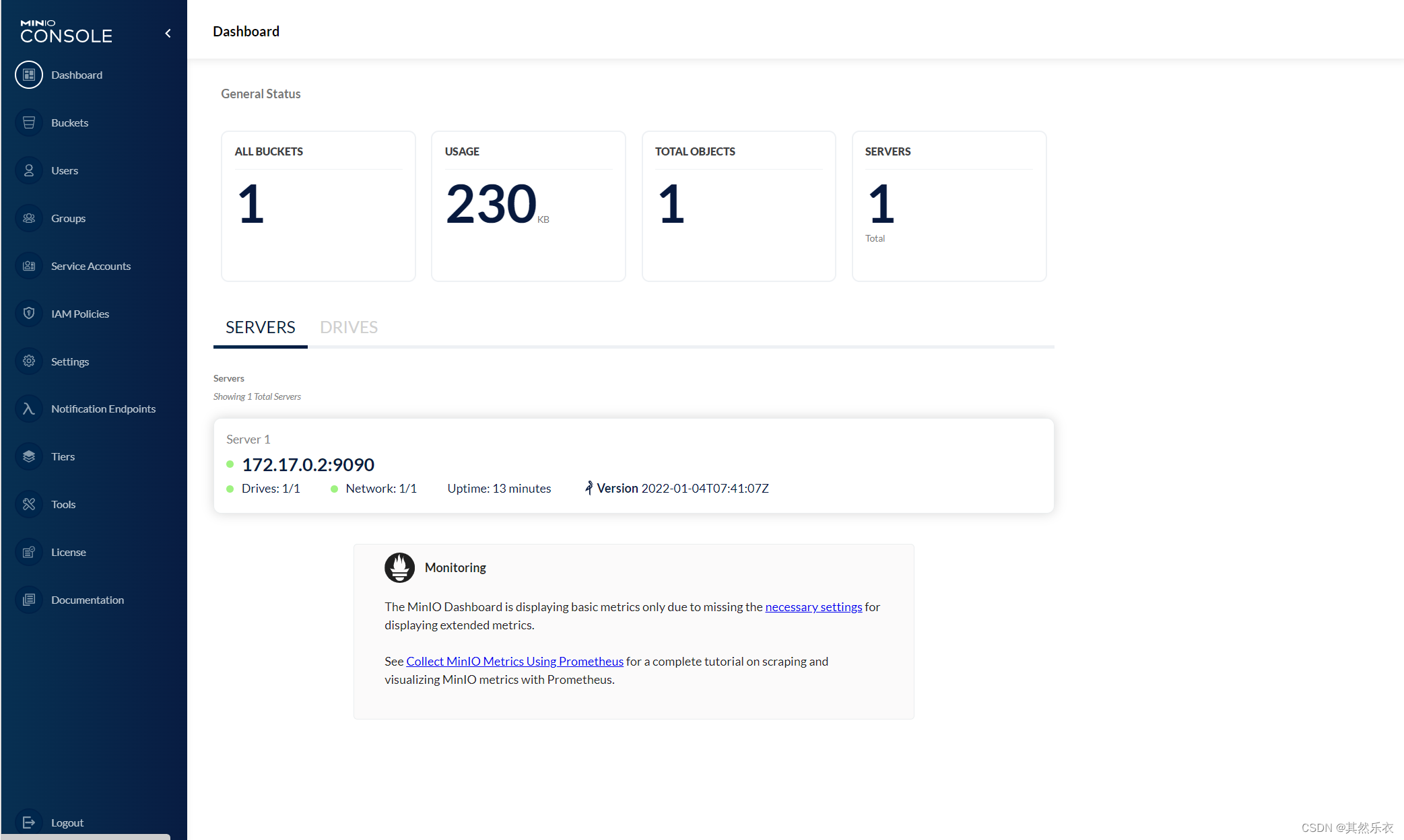
Task: Click the IAM Policies shield icon
Action: point(29,314)
